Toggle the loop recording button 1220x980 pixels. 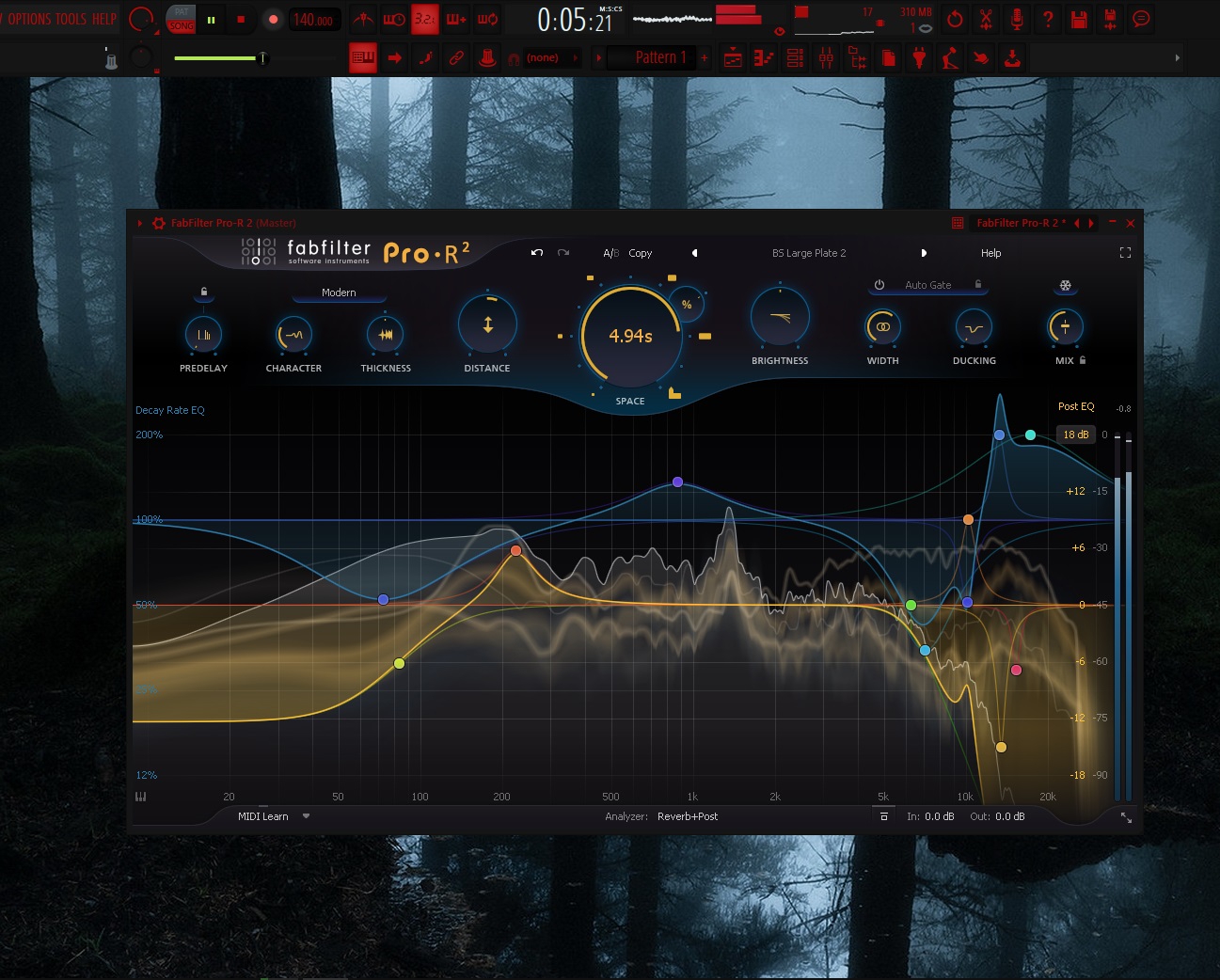pyautogui.click(x=487, y=19)
